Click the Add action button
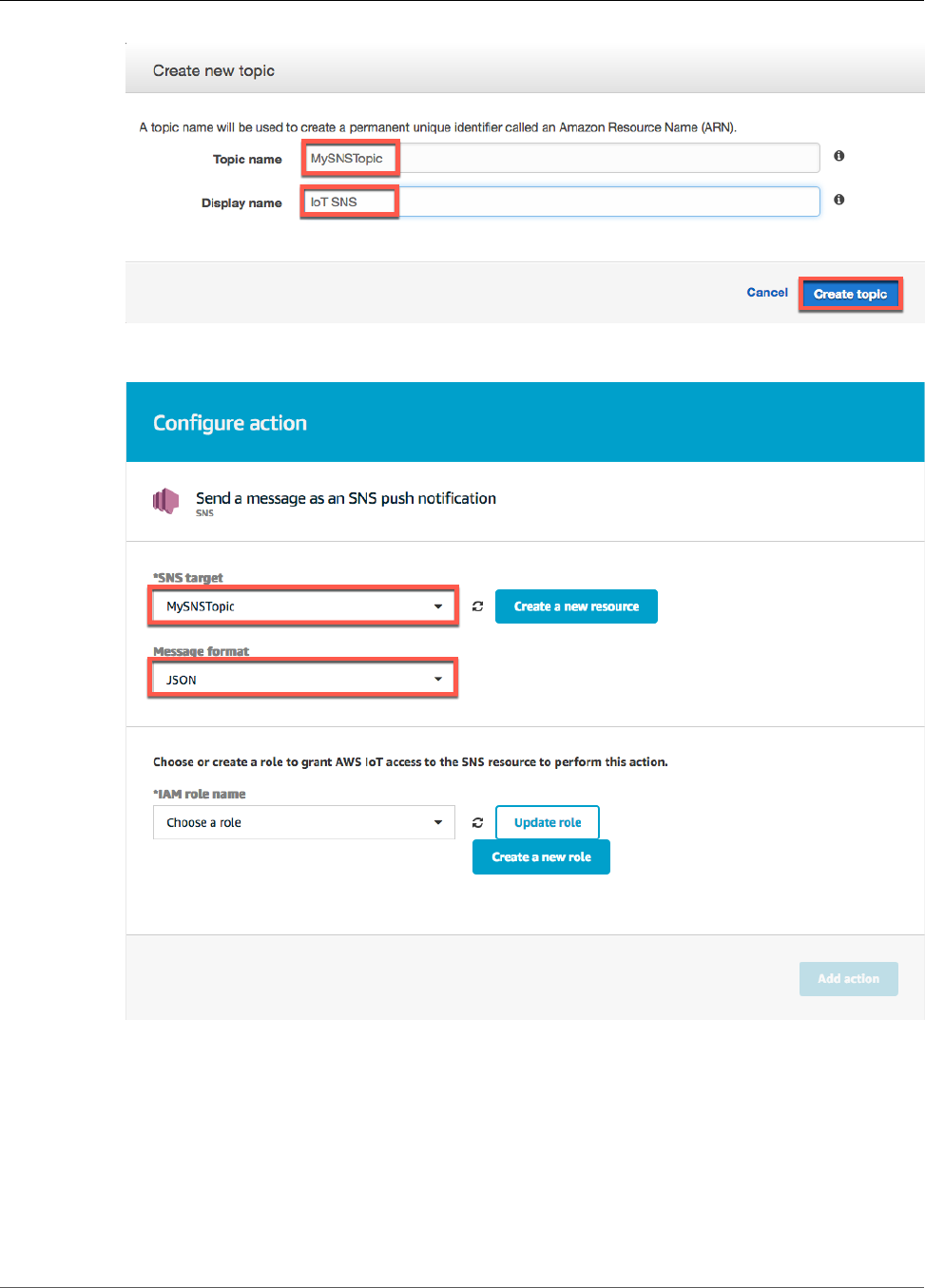 [848, 979]
